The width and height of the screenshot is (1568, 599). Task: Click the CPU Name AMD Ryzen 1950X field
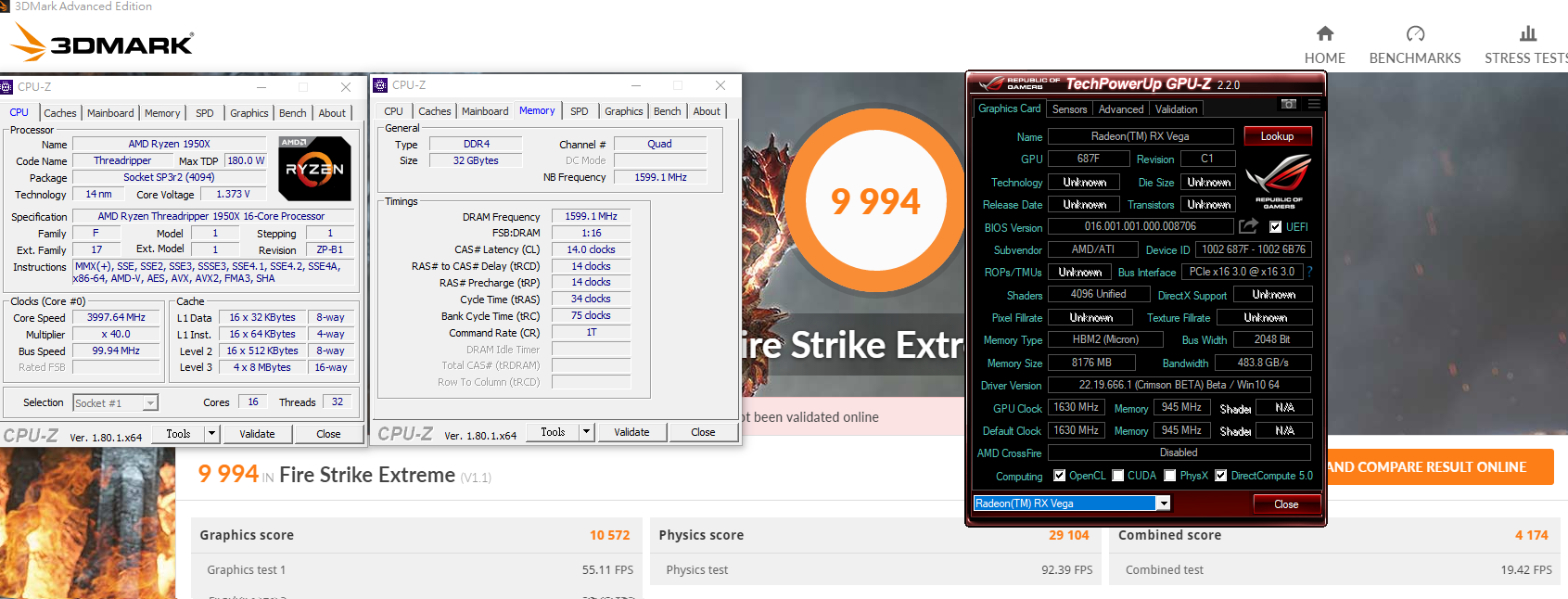click(x=170, y=144)
